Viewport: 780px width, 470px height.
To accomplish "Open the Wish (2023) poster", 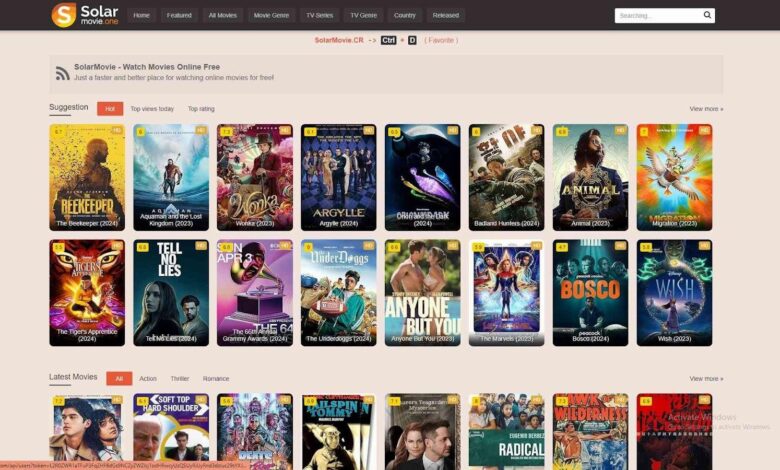I will coord(675,293).
